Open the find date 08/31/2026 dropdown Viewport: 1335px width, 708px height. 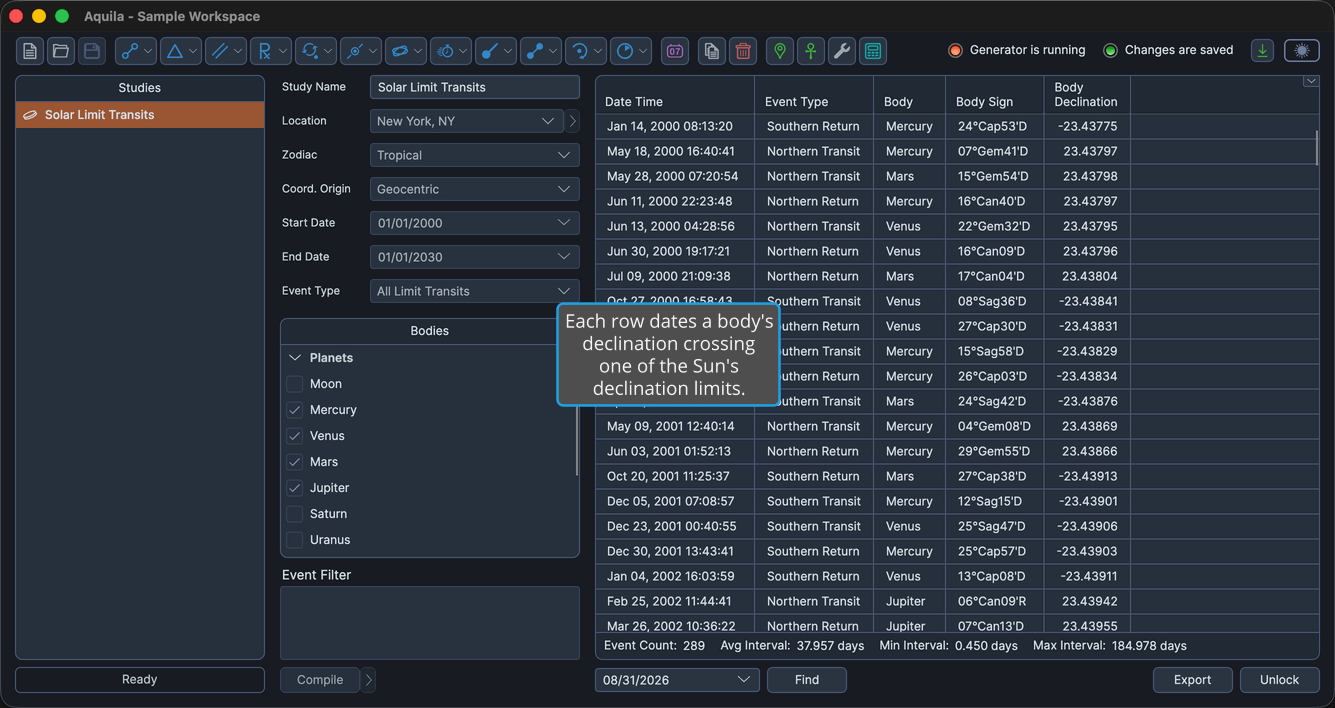[x=677, y=680]
